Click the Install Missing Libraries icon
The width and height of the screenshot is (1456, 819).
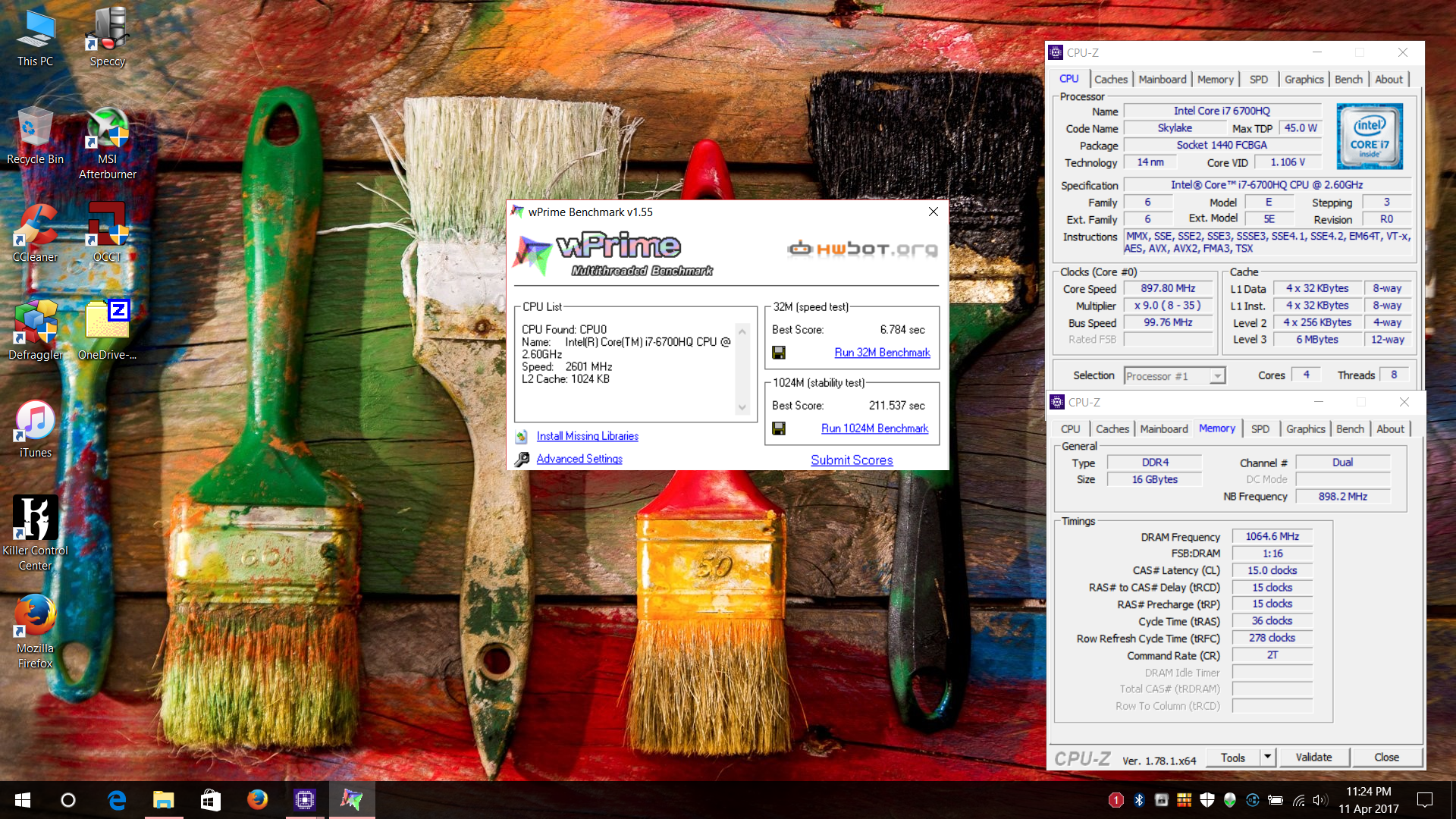(x=522, y=436)
